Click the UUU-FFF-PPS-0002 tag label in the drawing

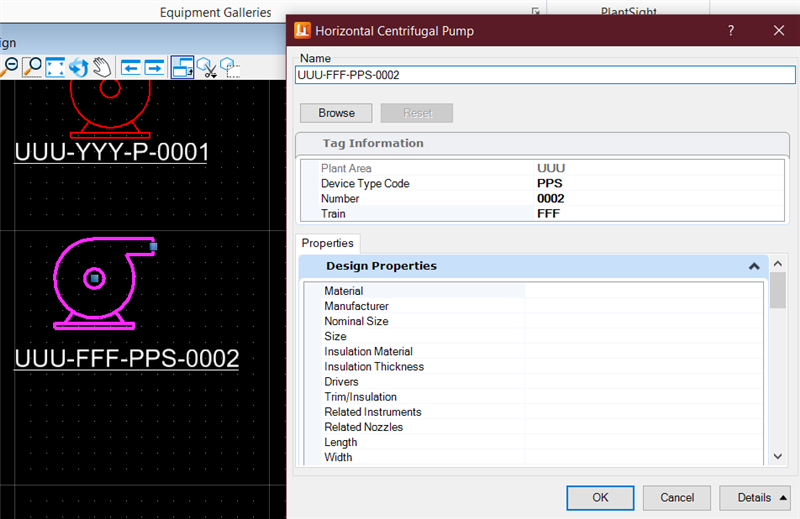pos(127,359)
